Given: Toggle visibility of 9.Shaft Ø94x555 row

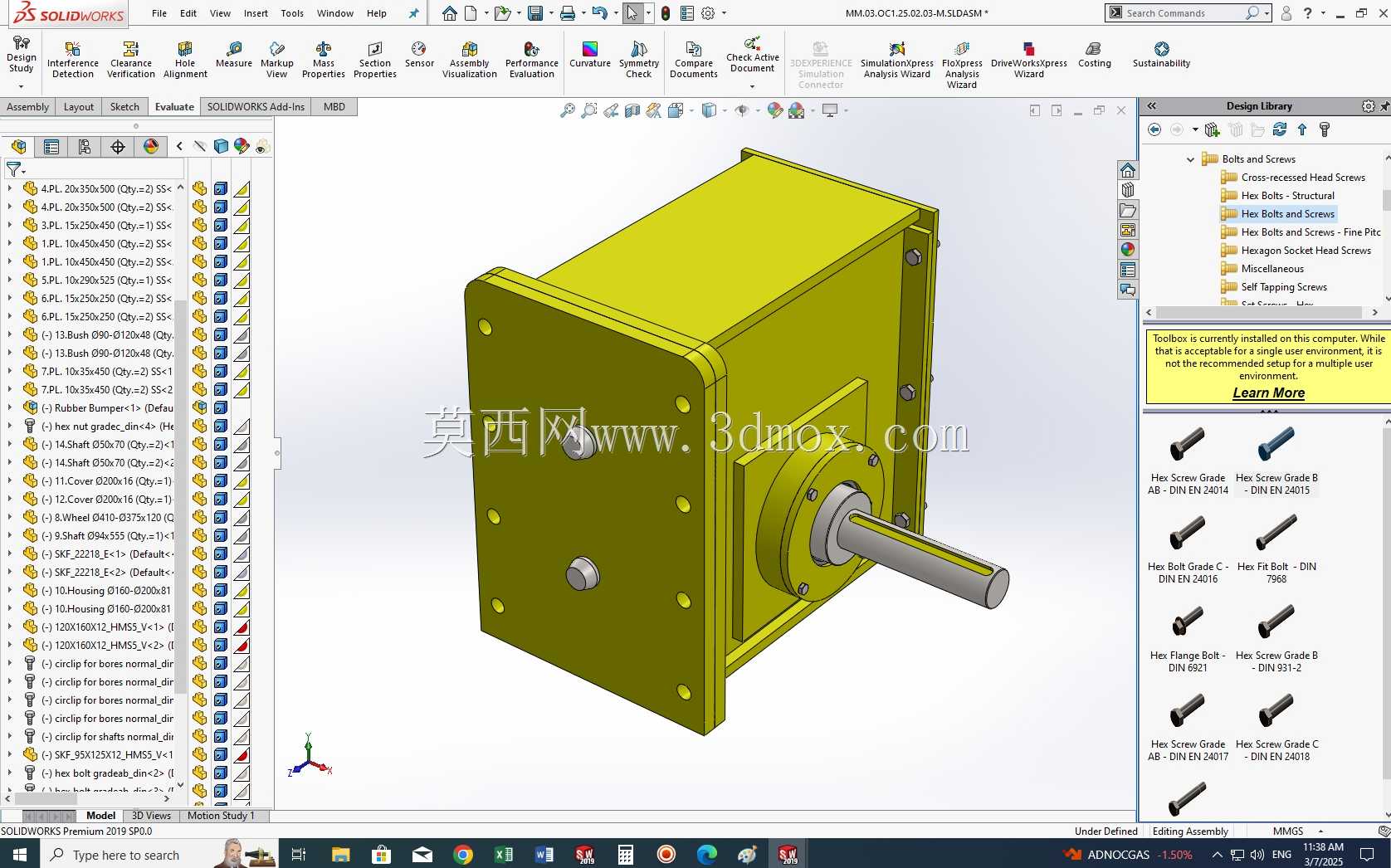Looking at the screenshot, I should point(200,535).
